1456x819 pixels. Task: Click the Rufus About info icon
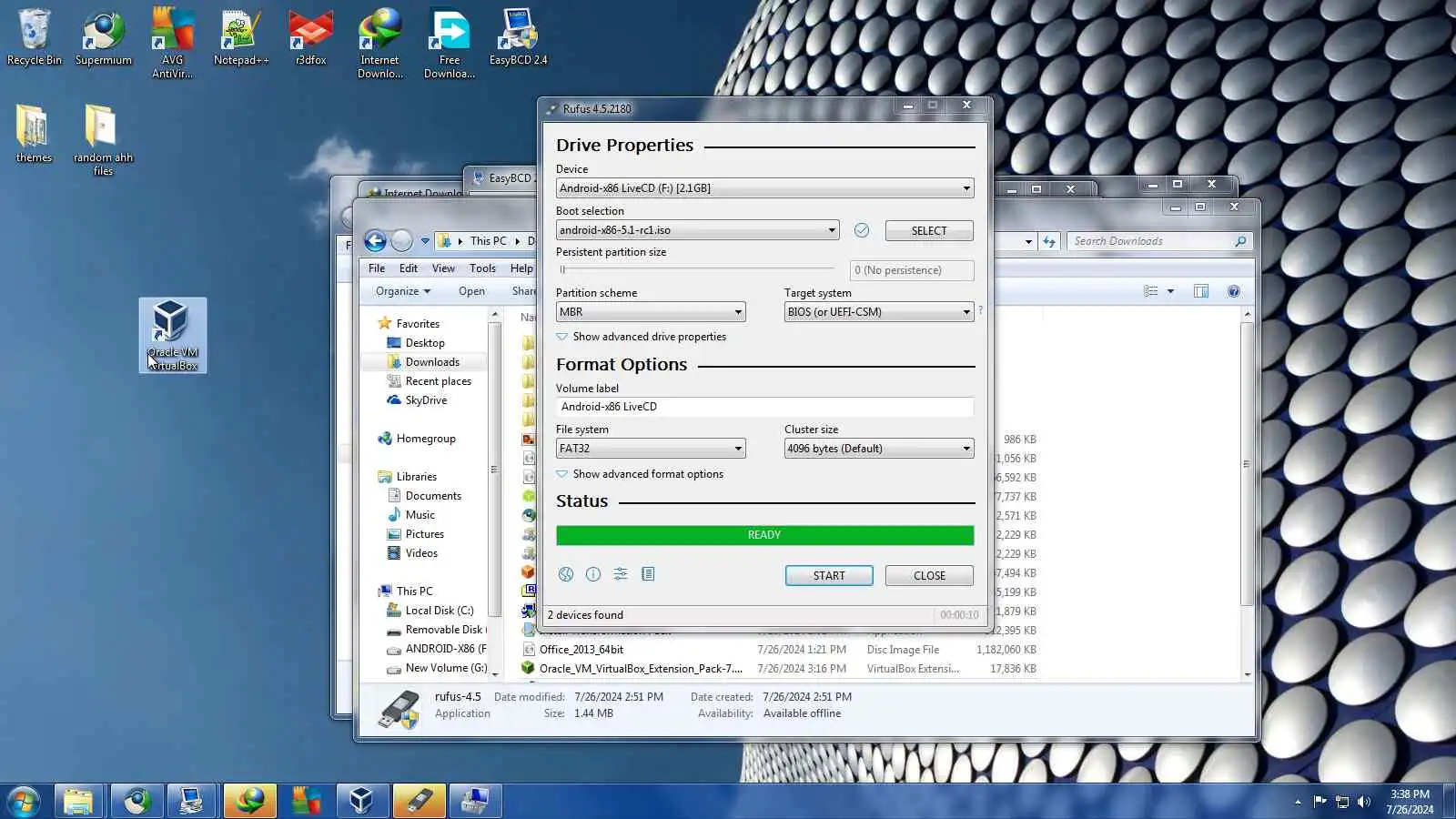click(x=593, y=574)
